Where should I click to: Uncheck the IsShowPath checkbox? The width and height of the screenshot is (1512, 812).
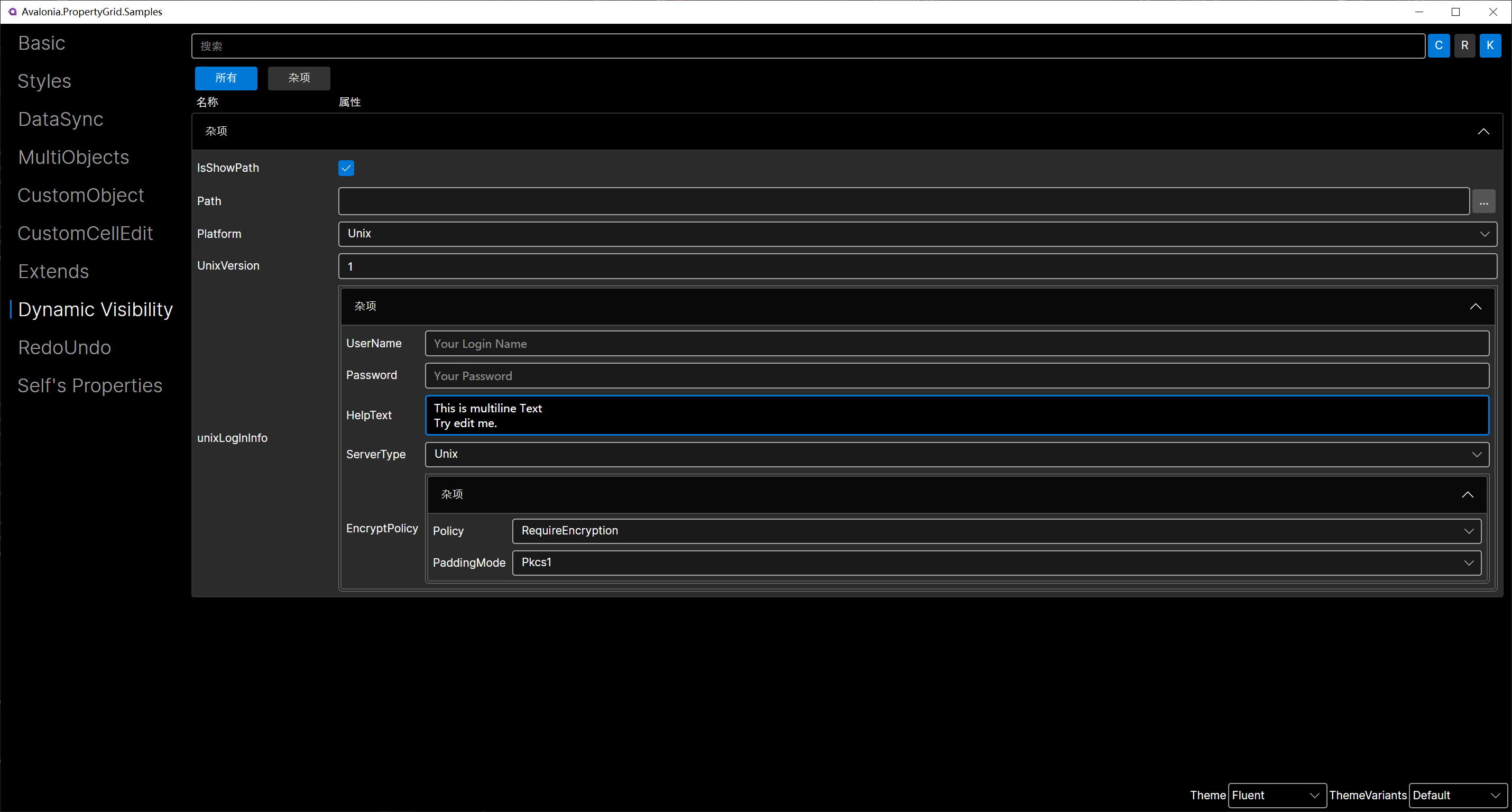tap(346, 168)
